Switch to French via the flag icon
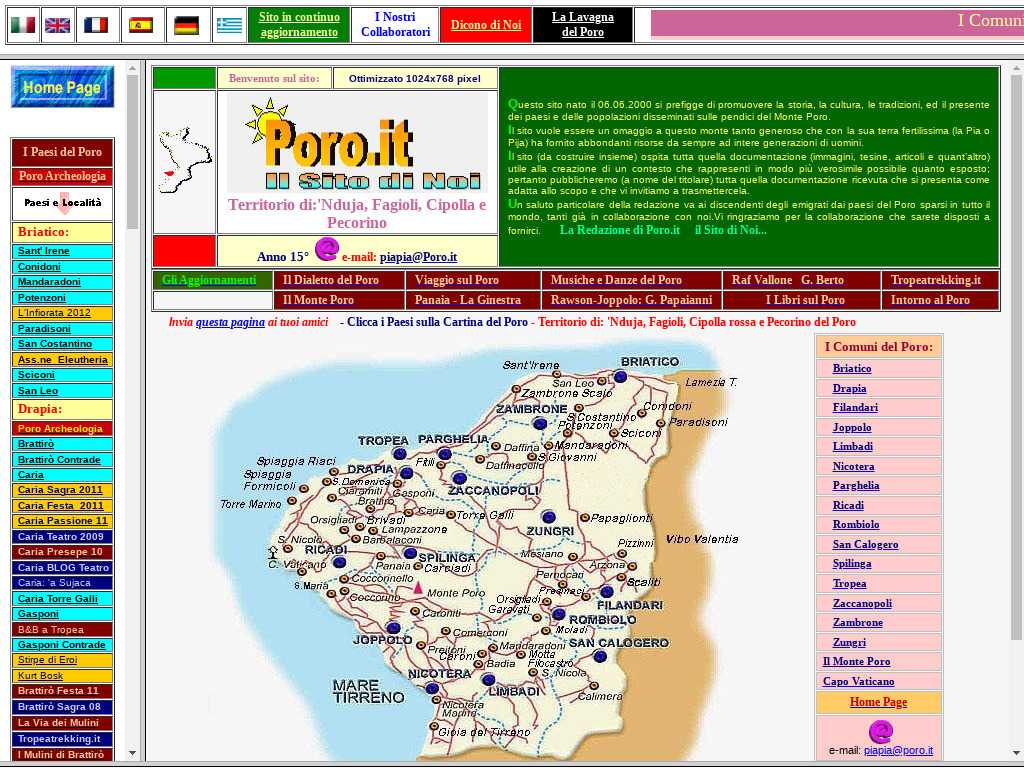The image size is (1024, 768). coord(96,25)
